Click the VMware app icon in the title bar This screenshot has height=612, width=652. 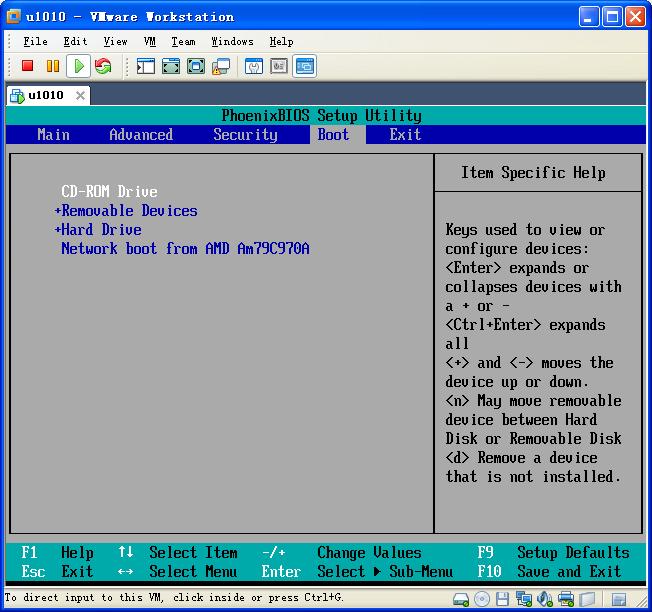click(14, 17)
